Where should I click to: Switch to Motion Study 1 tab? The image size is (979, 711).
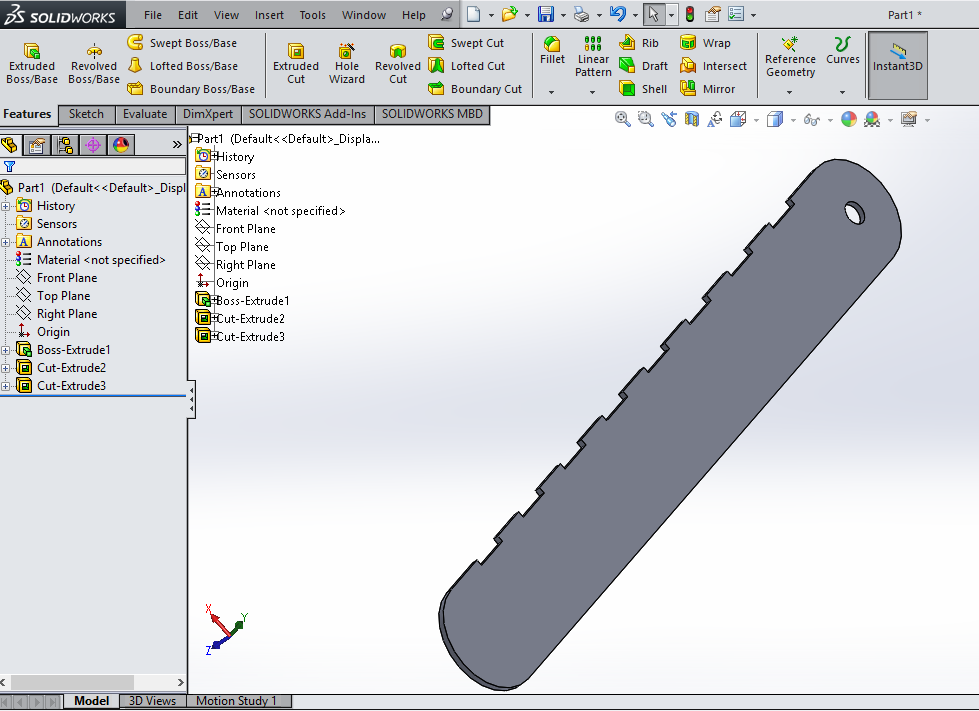(x=237, y=701)
